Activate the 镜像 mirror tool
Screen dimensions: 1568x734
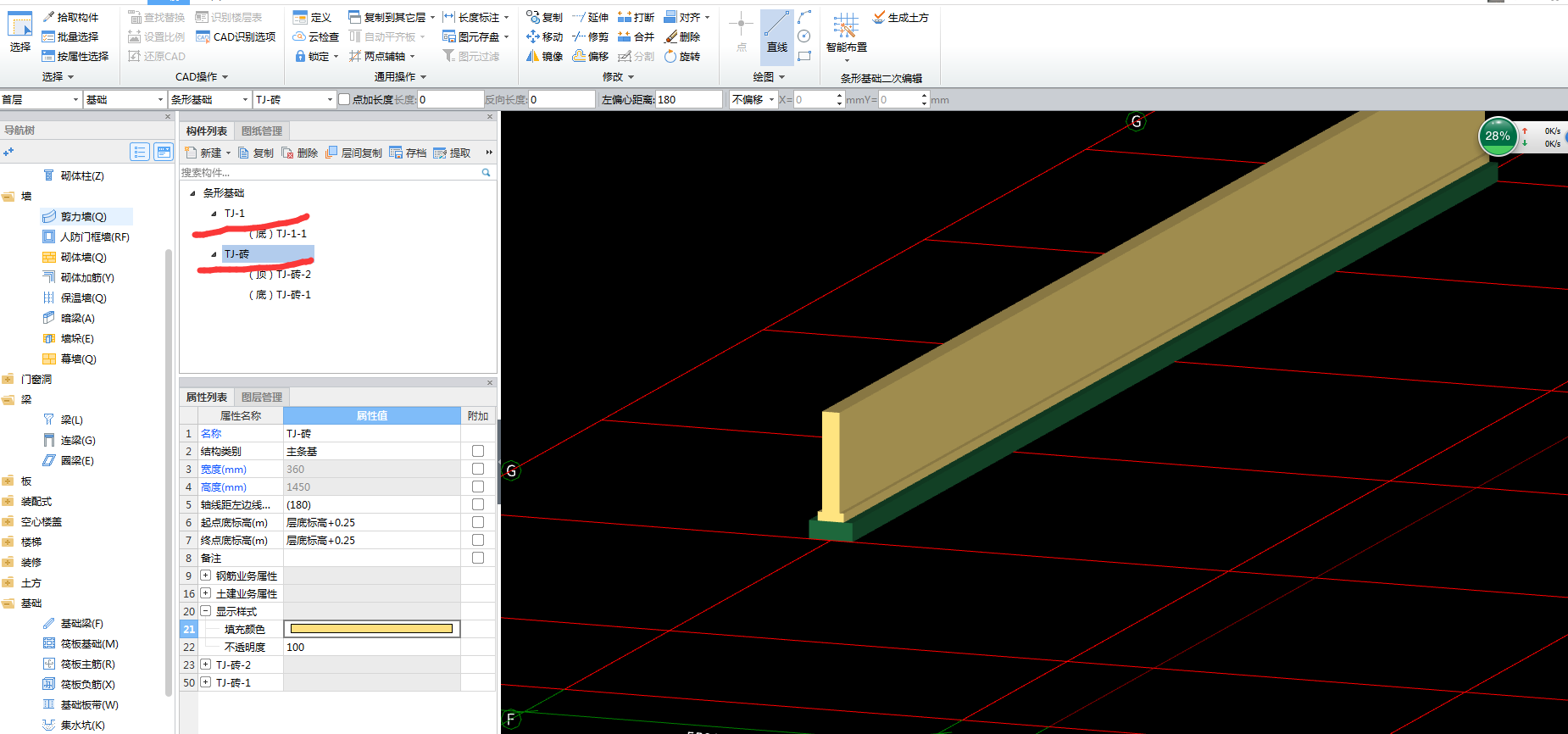coord(544,56)
